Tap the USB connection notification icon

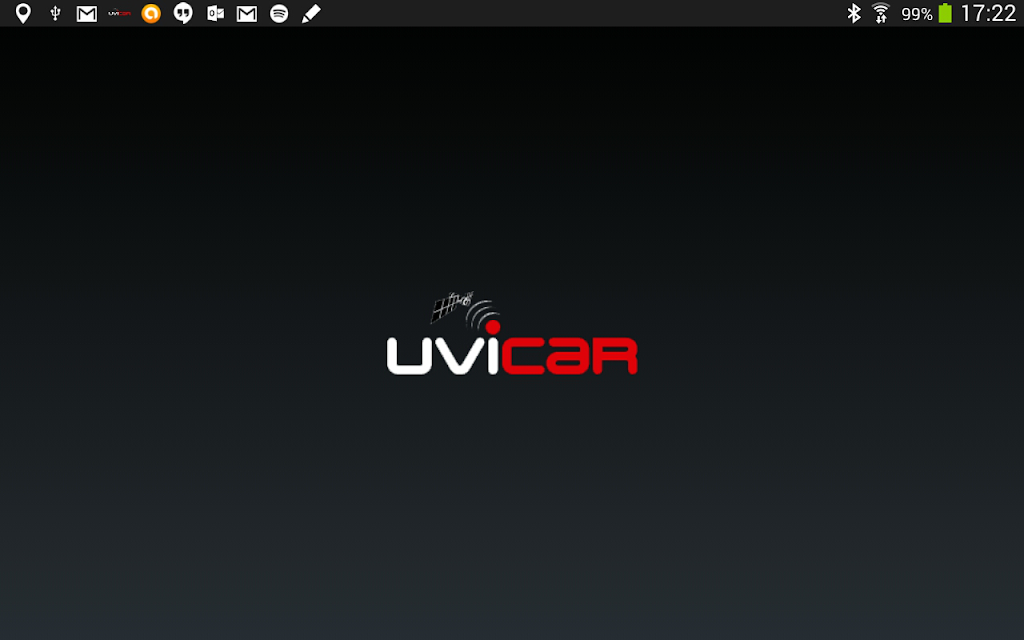(x=56, y=13)
